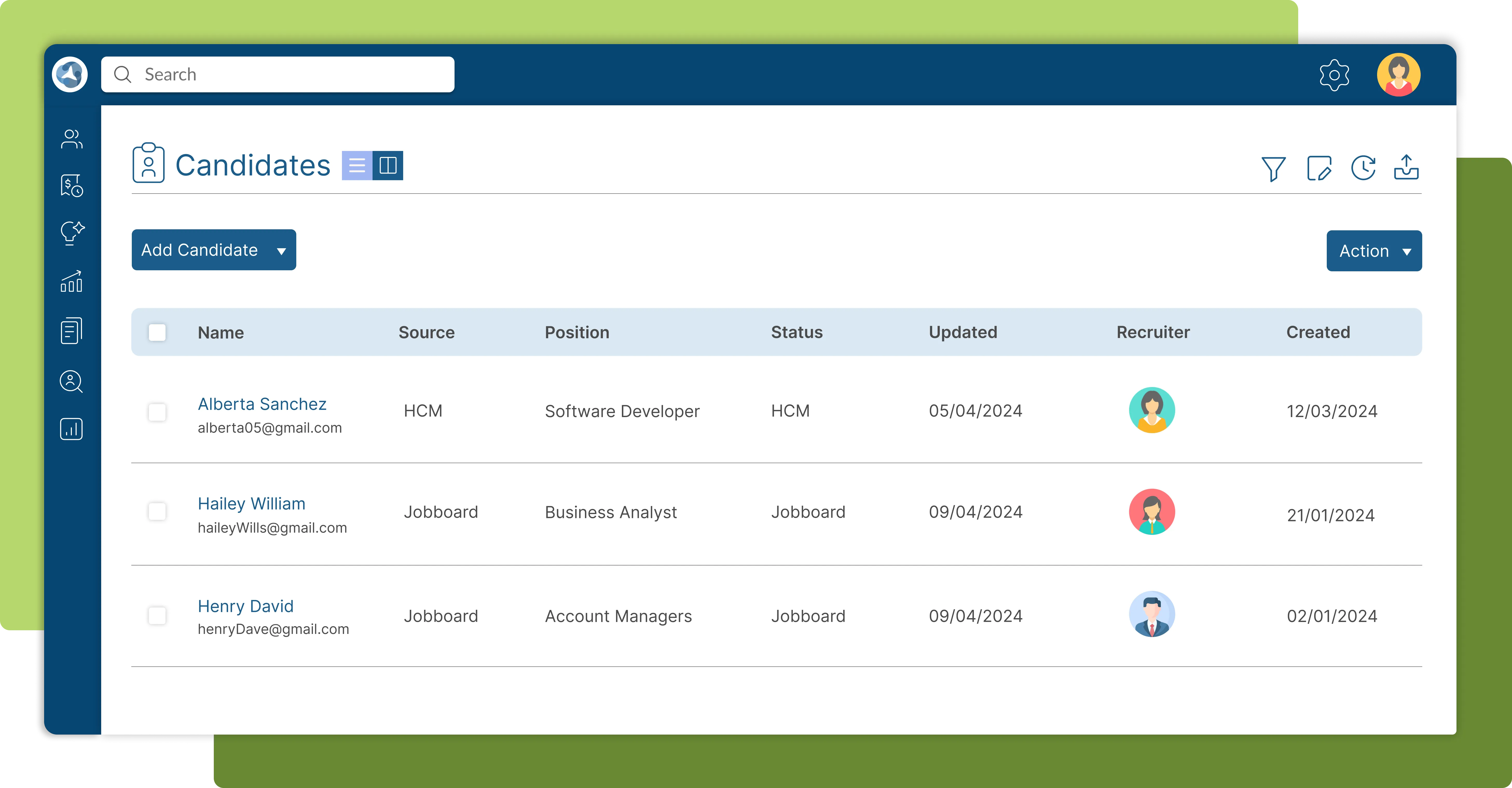Click the Search input field
This screenshot has width=1512, height=788.
pos(278,74)
